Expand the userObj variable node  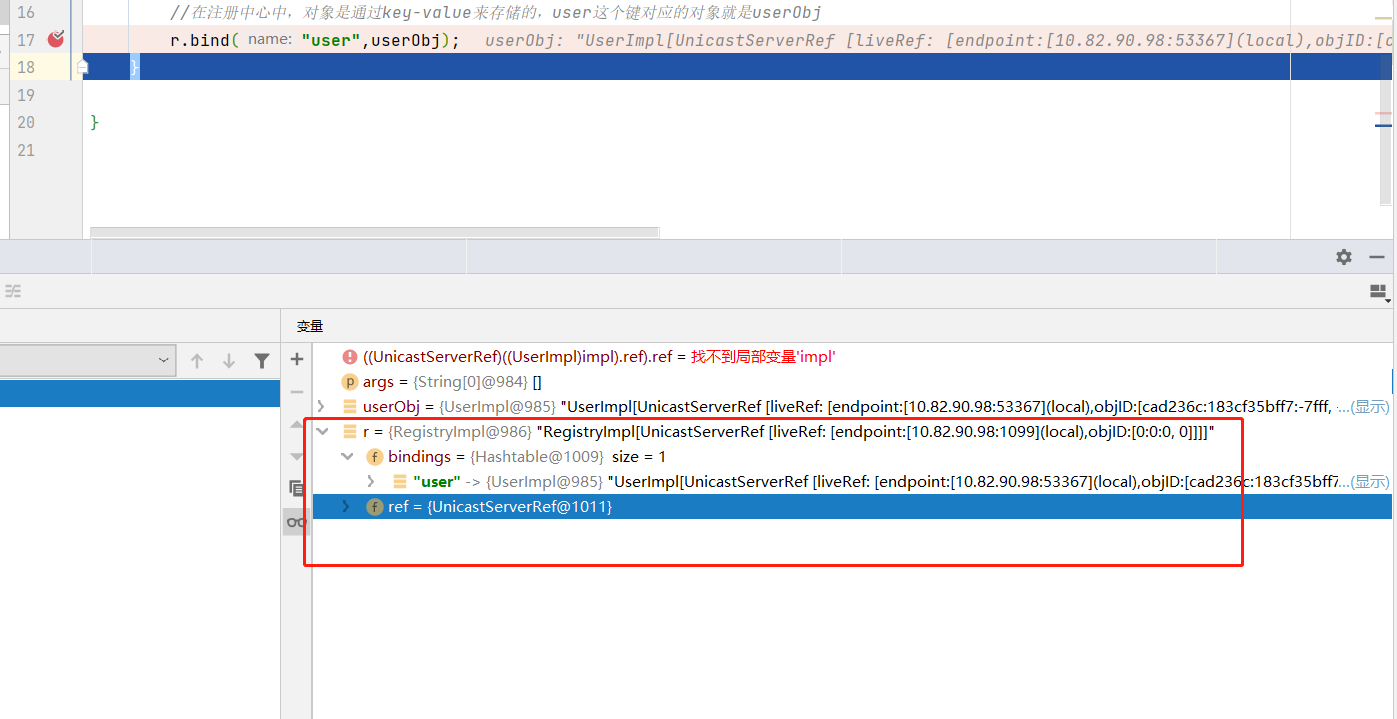pos(321,406)
